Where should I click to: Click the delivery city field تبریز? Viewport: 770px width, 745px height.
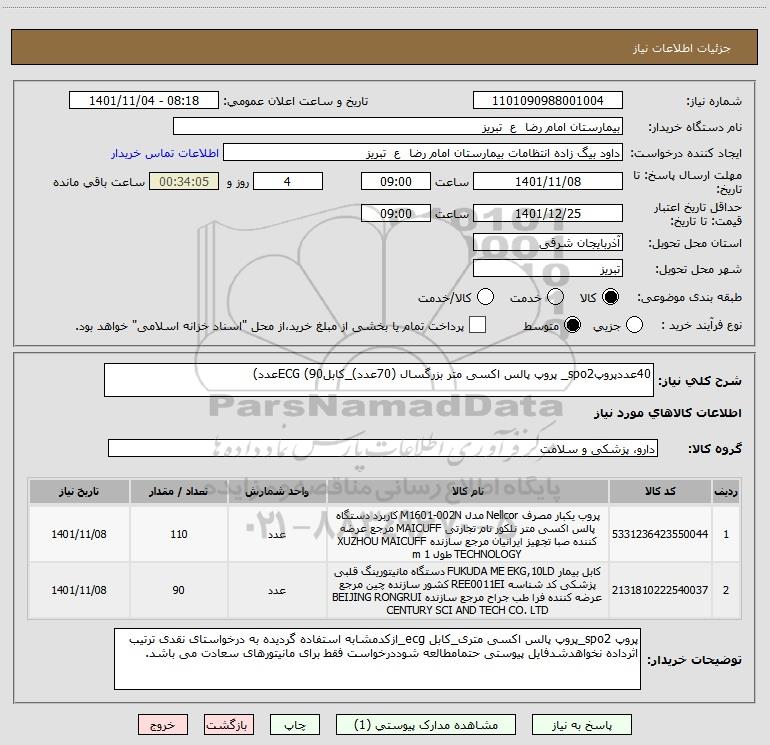point(548,268)
